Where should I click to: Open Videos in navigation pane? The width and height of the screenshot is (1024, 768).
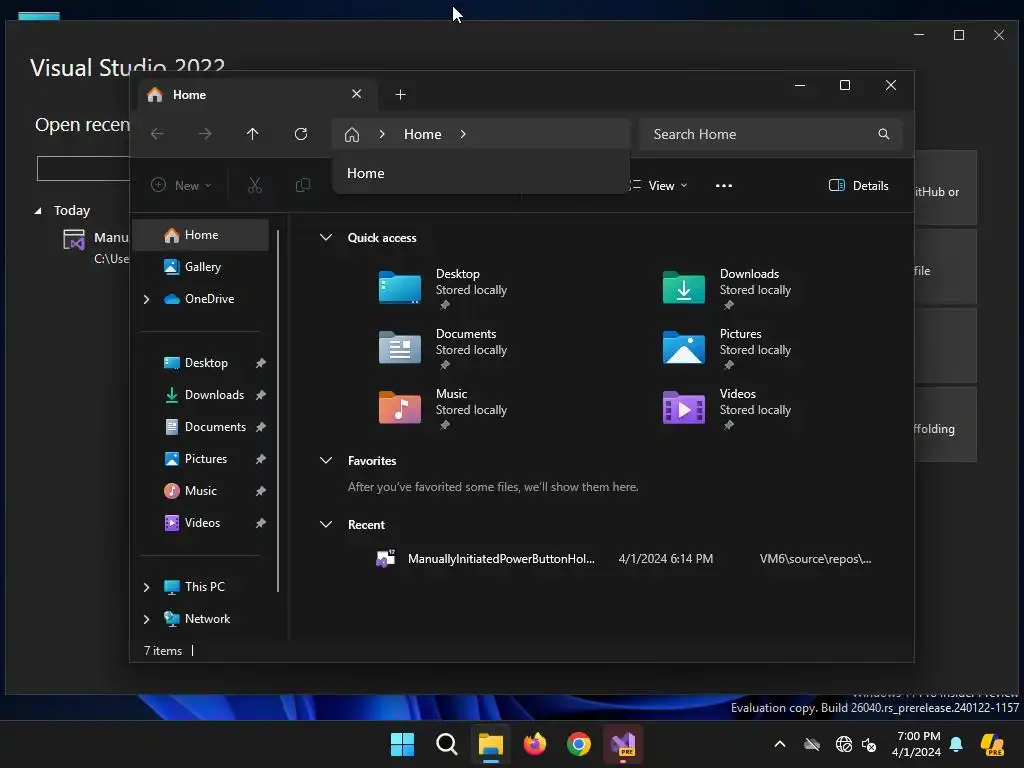coord(200,523)
